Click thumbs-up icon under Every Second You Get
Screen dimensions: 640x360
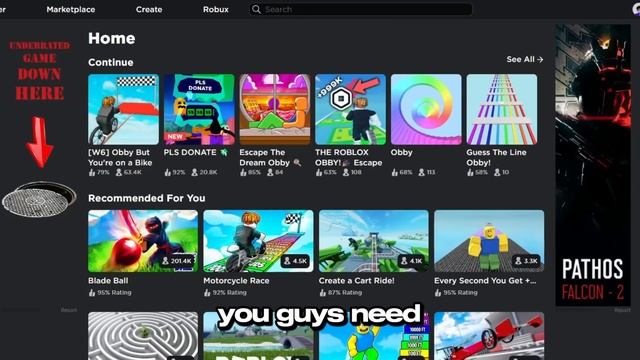(438, 293)
